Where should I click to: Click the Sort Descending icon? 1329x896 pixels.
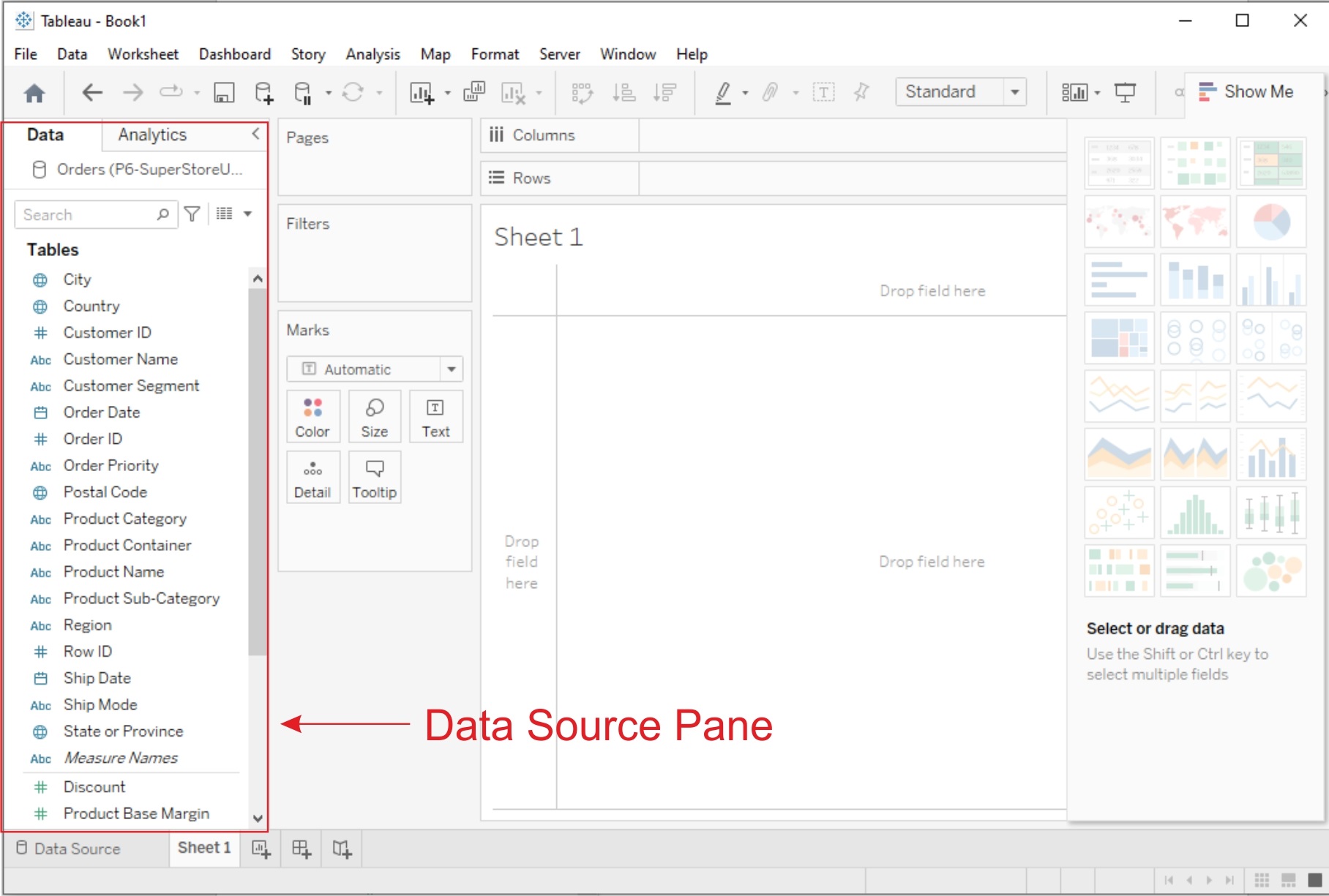(665, 92)
